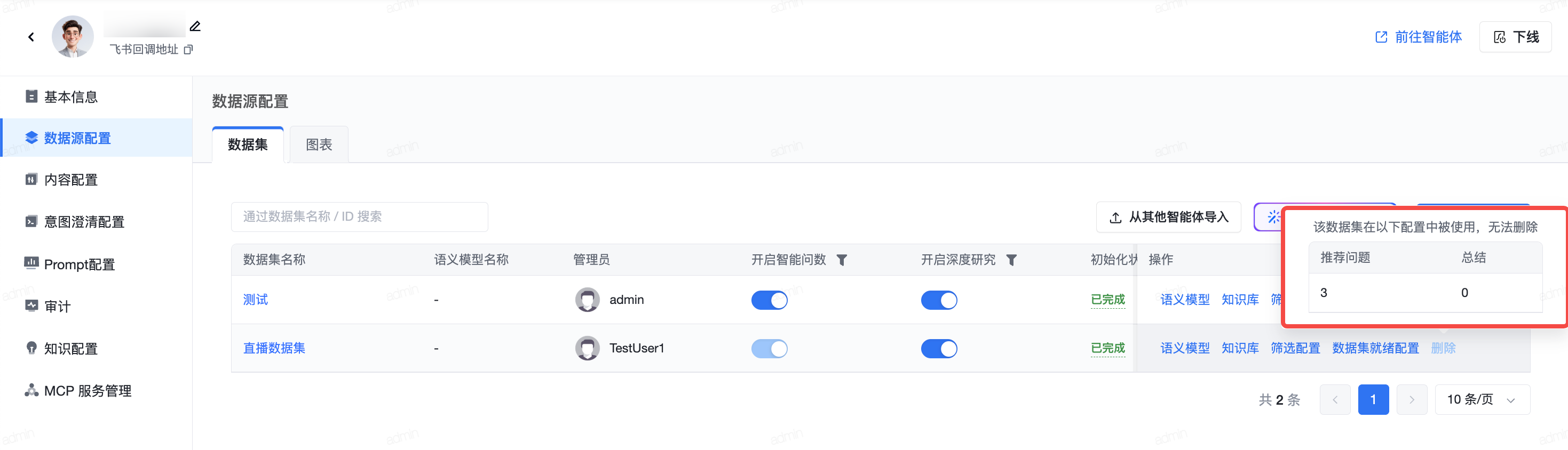Toggle 开启深度研究 for 直播数据集

click(x=939, y=349)
